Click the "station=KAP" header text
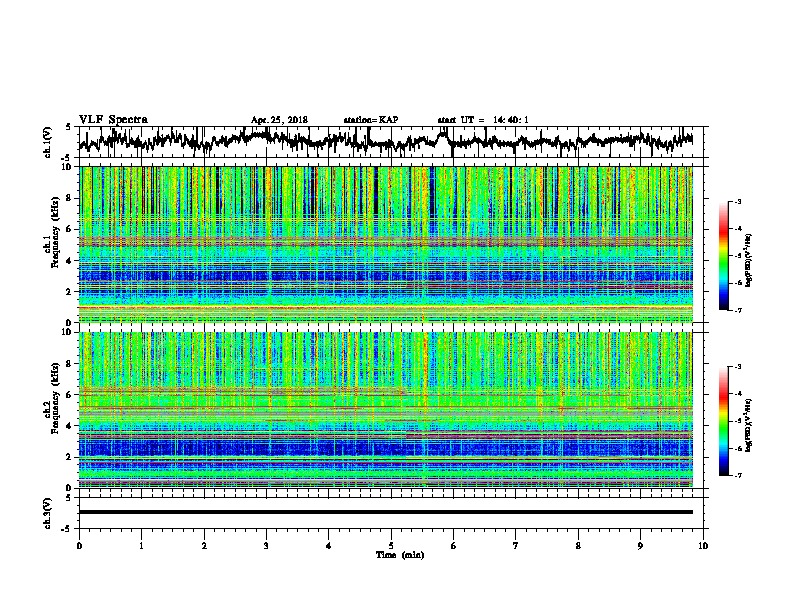The width and height of the screenshot is (792, 612). coord(371,120)
